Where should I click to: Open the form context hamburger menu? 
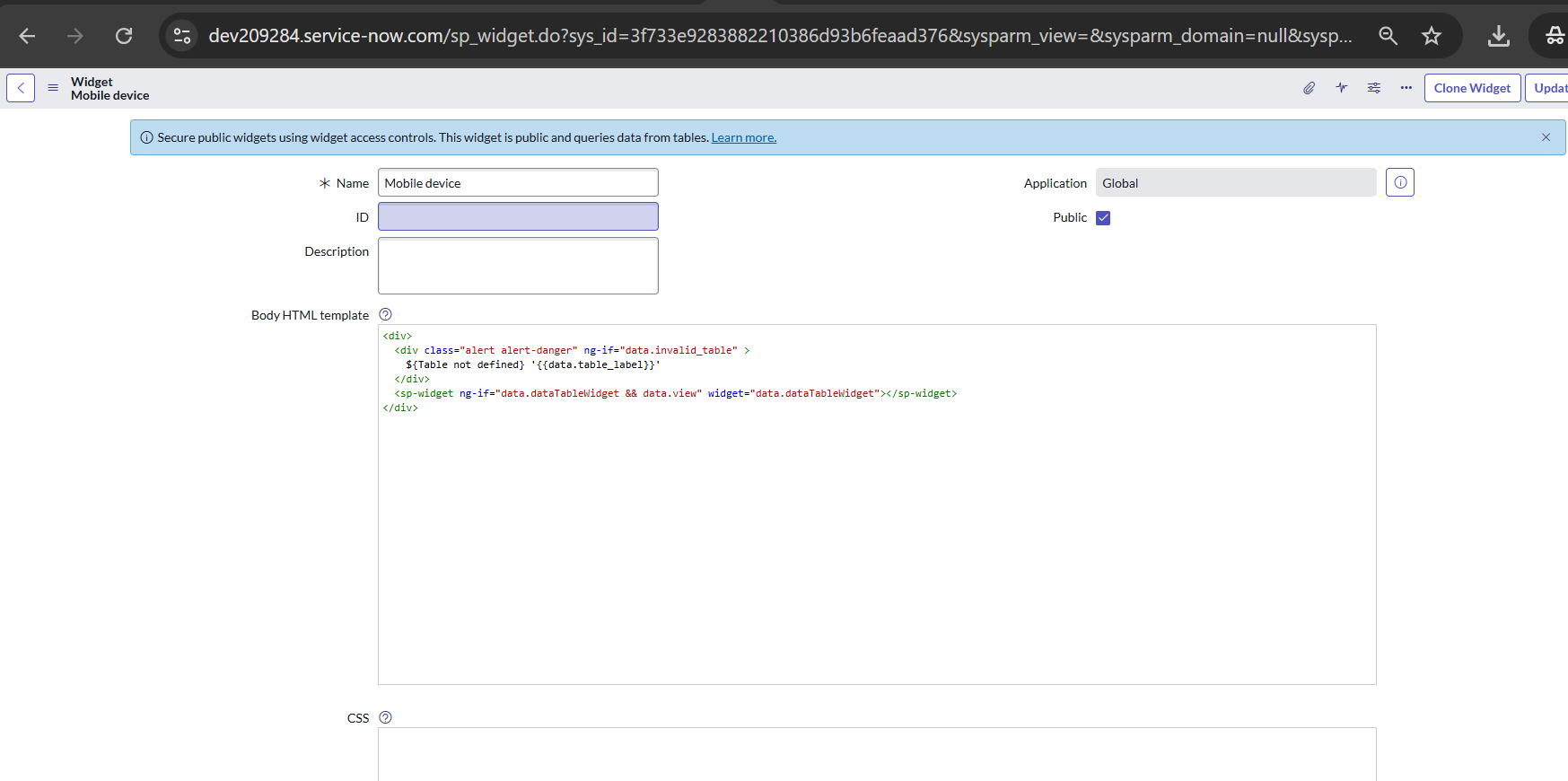coord(53,88)
